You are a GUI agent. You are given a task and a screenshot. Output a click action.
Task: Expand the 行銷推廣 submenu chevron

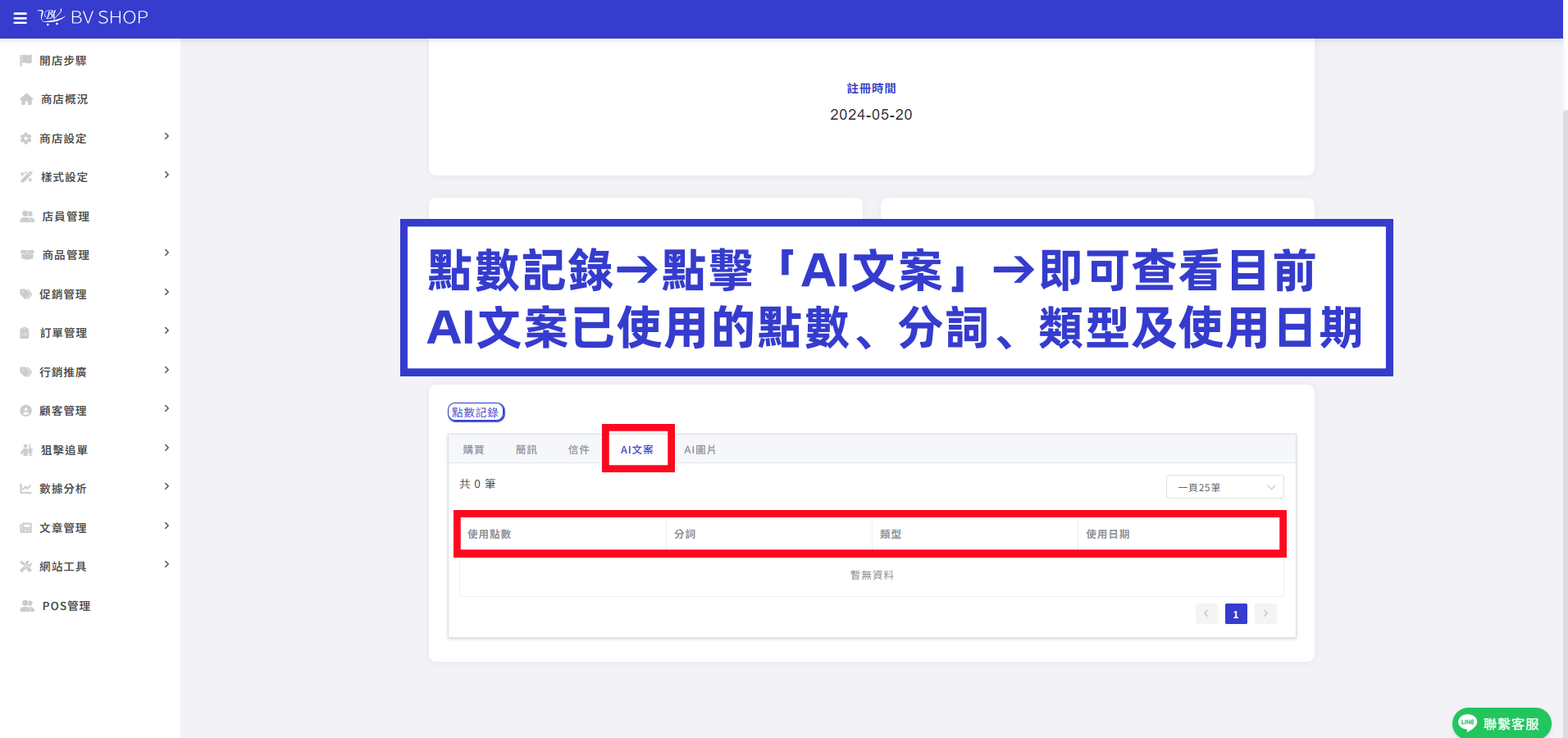166,370
